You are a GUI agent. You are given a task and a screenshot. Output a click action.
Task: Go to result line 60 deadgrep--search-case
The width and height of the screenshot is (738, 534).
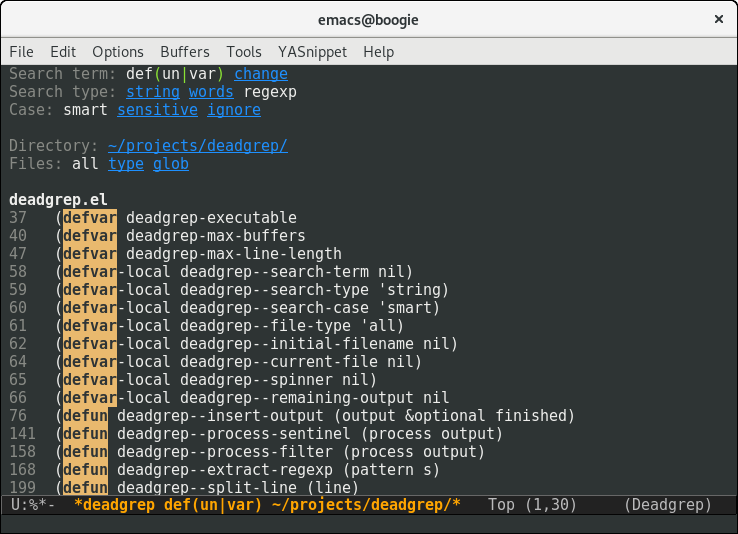click(225, 308)
